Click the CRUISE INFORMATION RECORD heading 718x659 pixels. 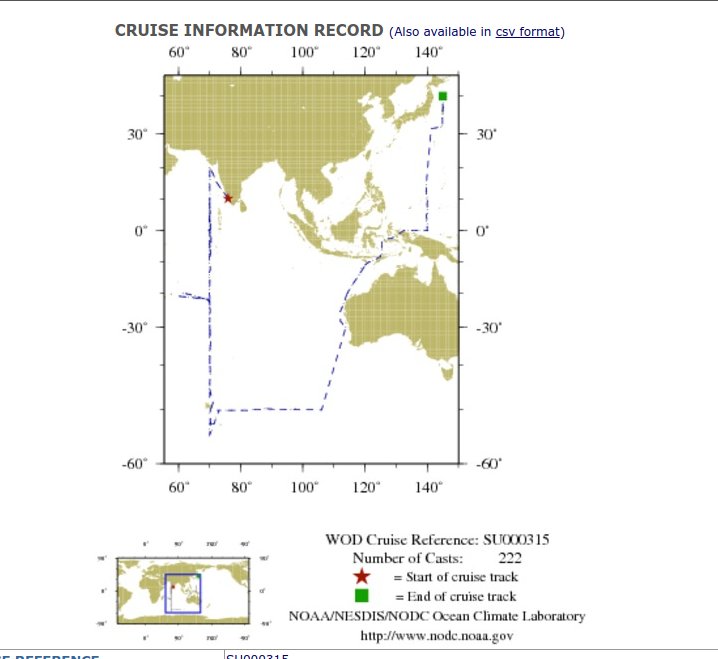tap(249, 31)
